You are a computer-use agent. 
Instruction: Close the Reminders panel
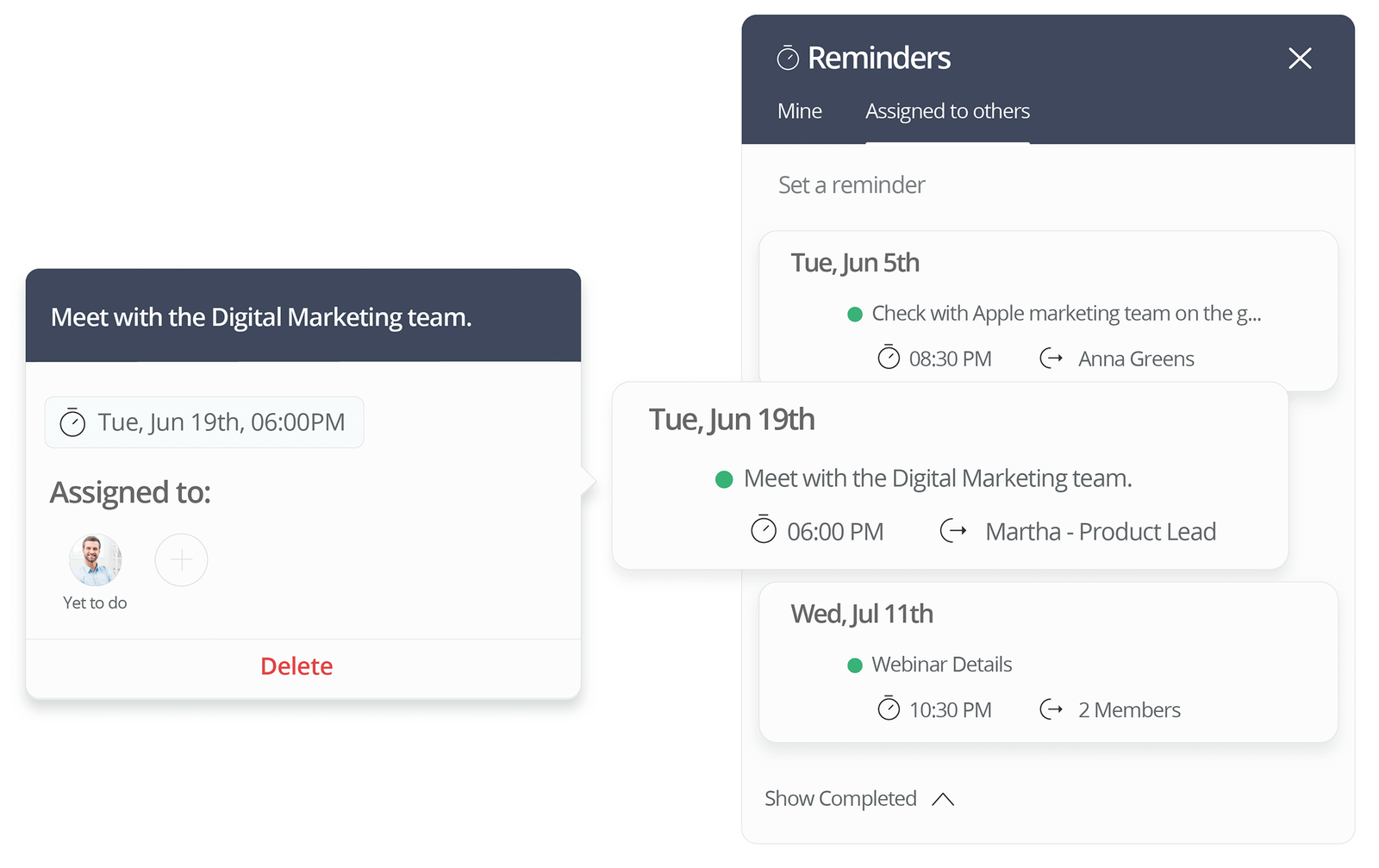click(x=1299, y=59)
